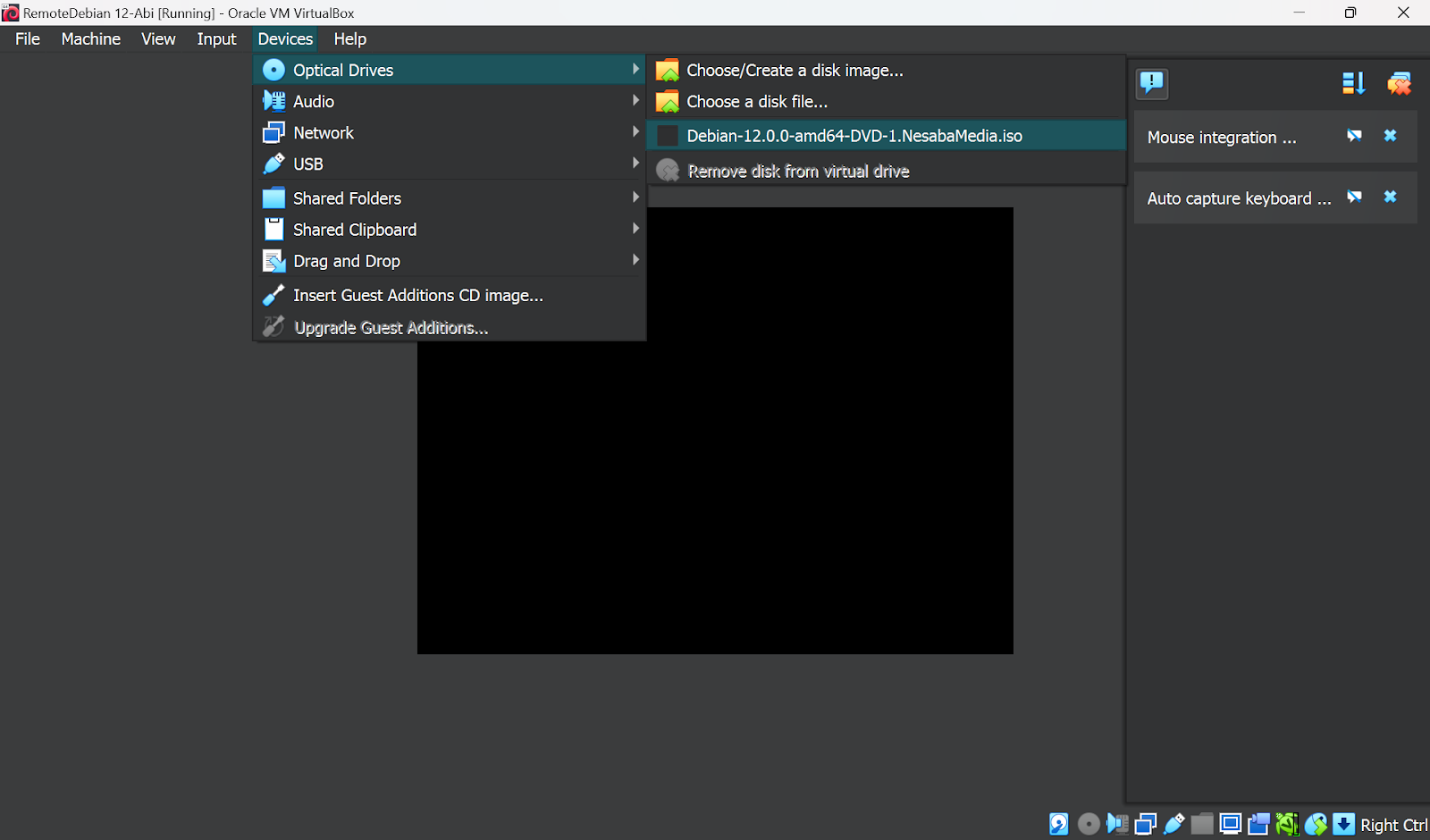
Task: Click the arrow beside USB
Action: [x=635, y=163]
